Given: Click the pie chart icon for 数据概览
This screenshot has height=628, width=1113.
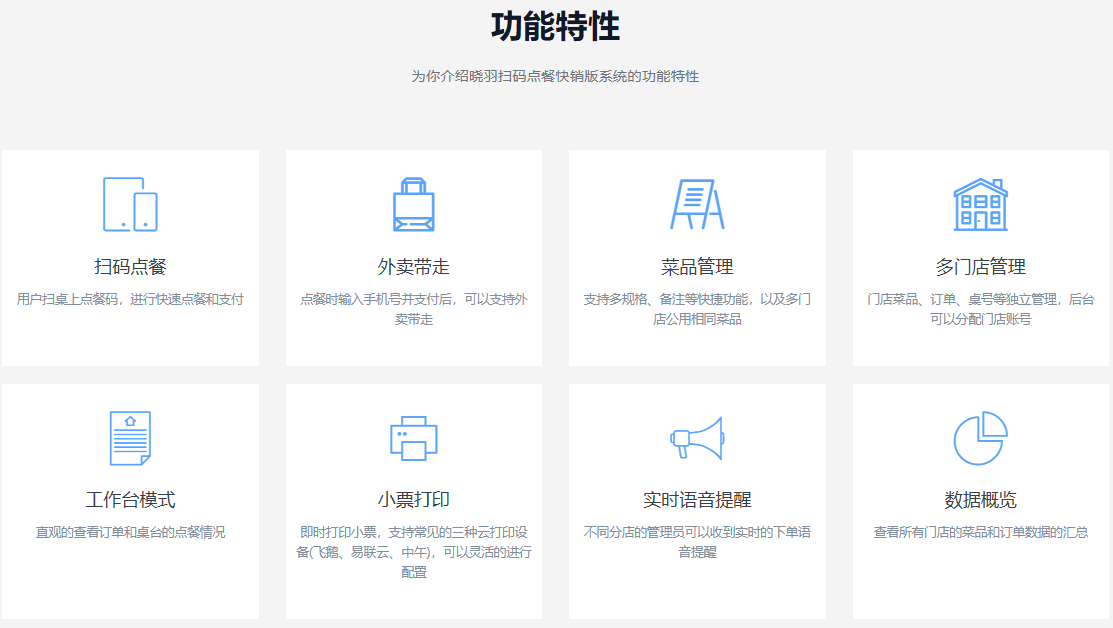Looking at the screenshot, I should 980,438.
